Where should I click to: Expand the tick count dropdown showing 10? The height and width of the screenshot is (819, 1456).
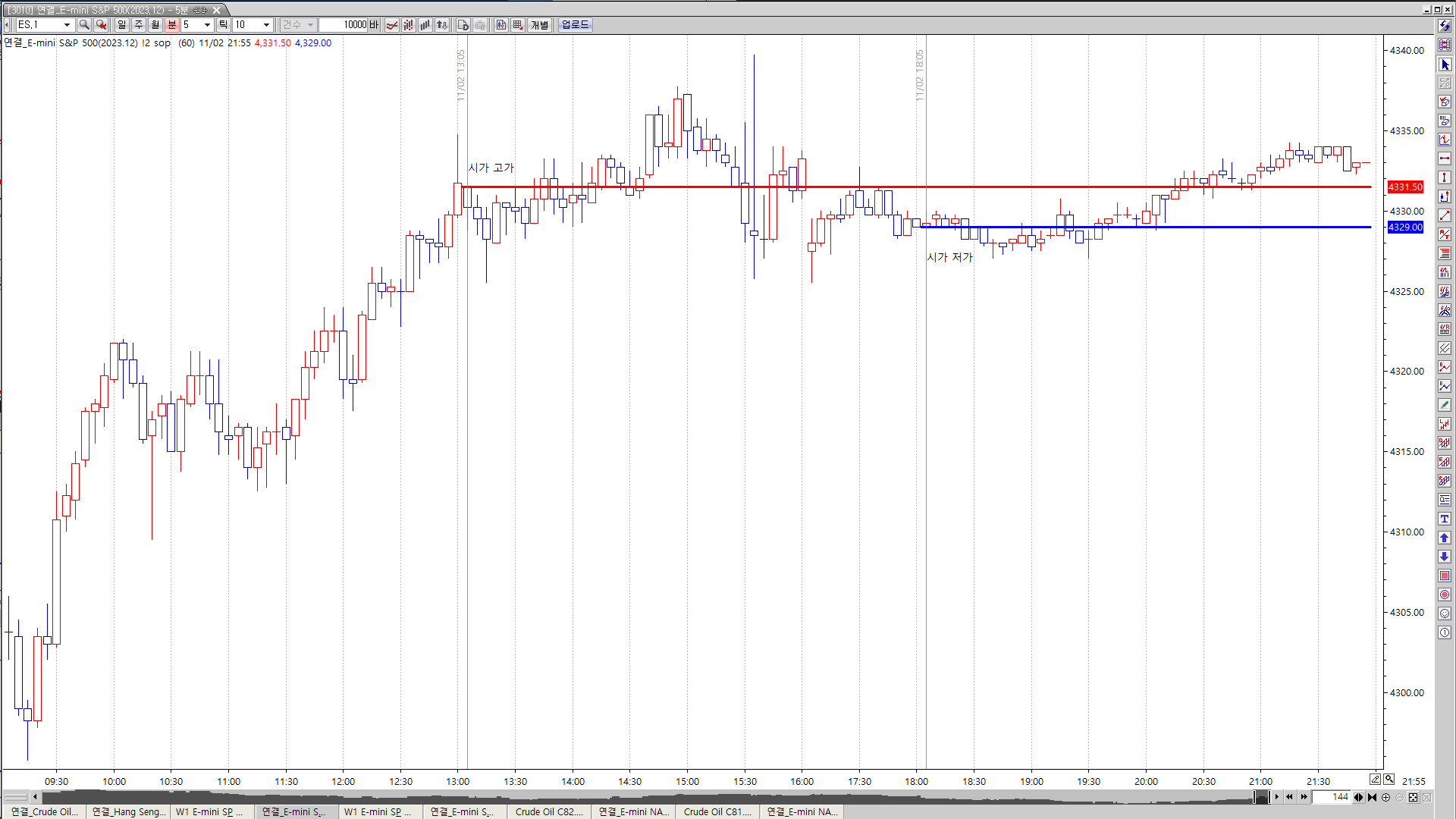tap(266, 25)
